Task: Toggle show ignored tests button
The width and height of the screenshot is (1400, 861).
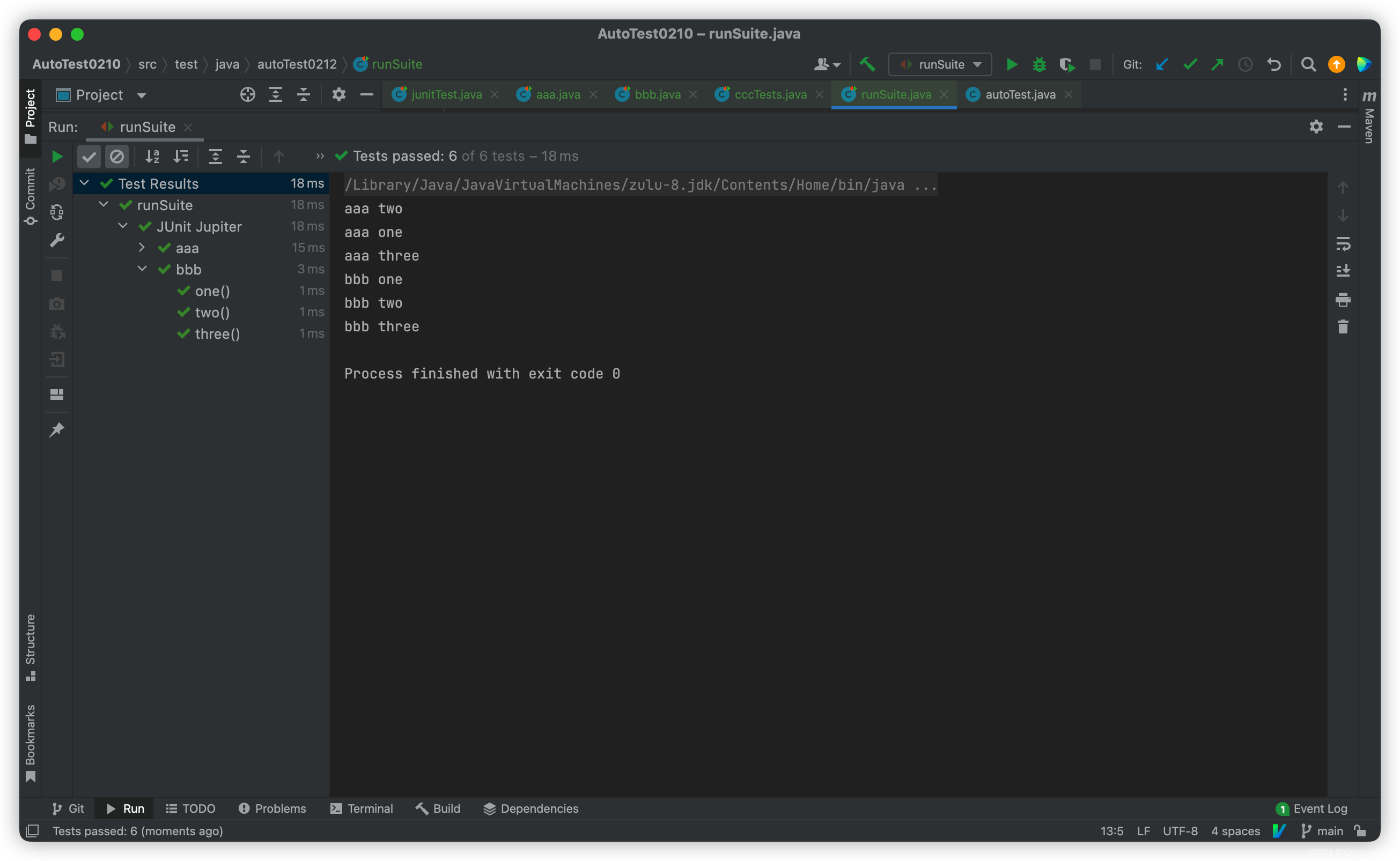Action: [117, 156]
